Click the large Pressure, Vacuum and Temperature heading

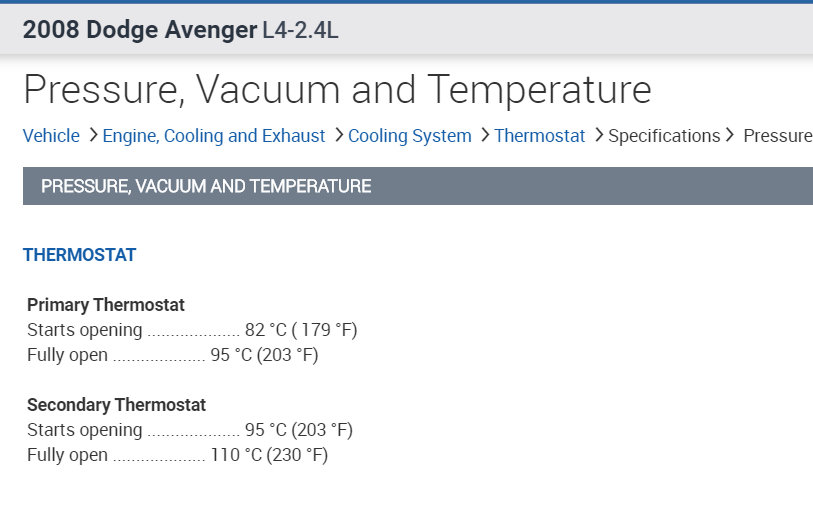click(x=337, y=90)
